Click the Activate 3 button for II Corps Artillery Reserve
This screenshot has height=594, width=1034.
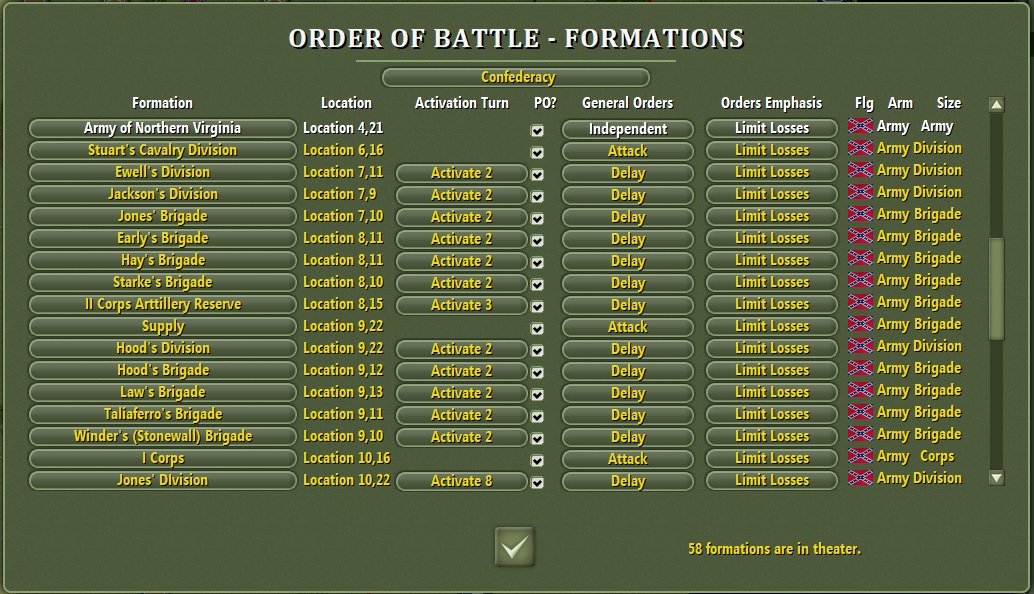tap(461, 305)
